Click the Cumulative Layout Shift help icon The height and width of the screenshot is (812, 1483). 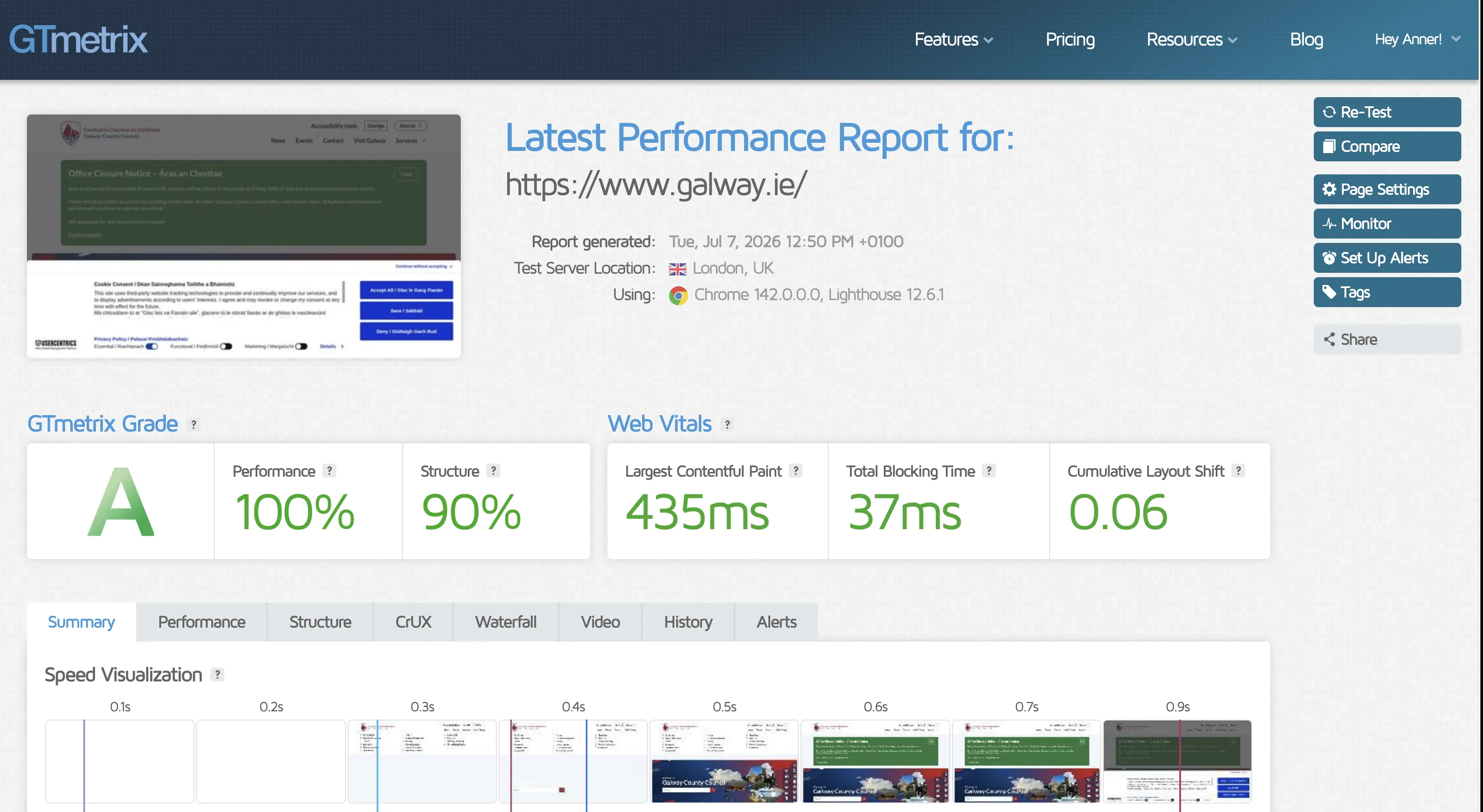[x=1238, y=471]
